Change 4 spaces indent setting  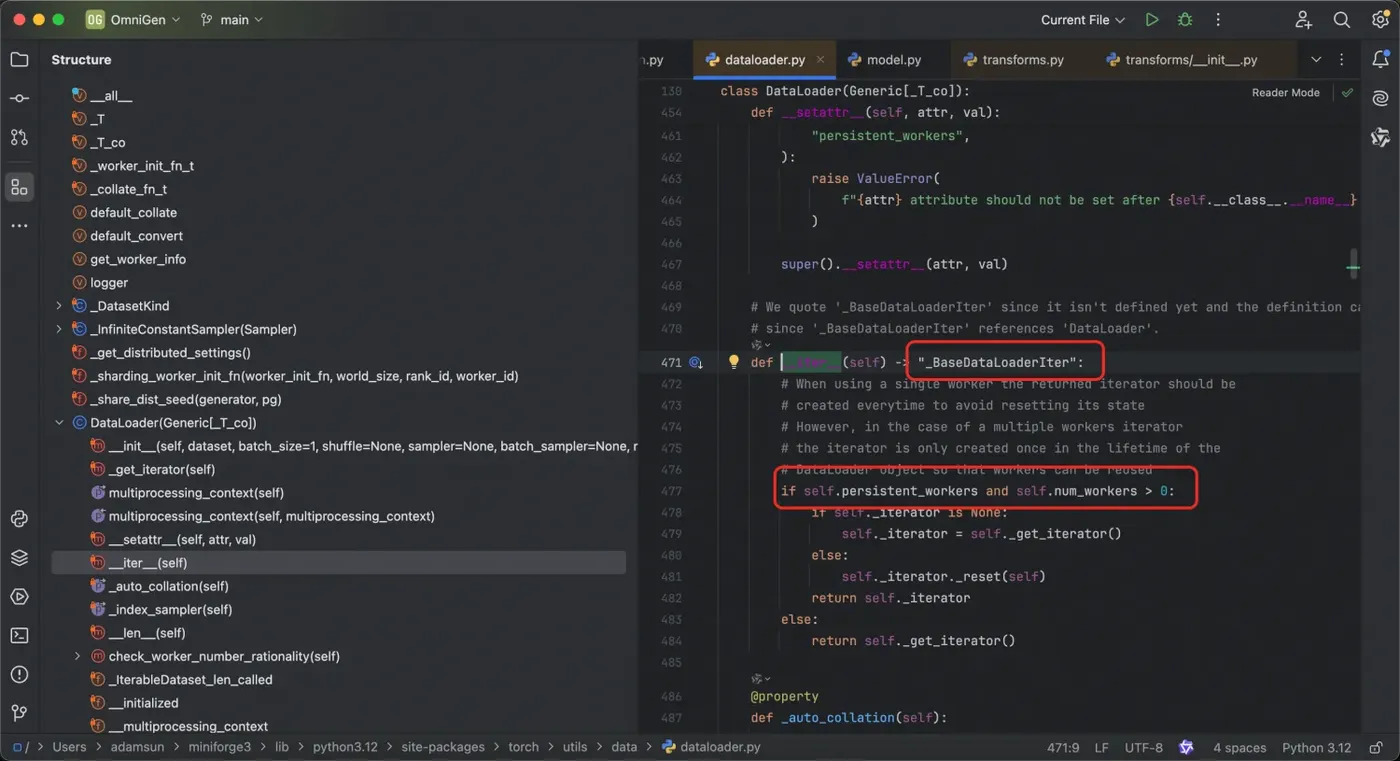coord(1240,747)
